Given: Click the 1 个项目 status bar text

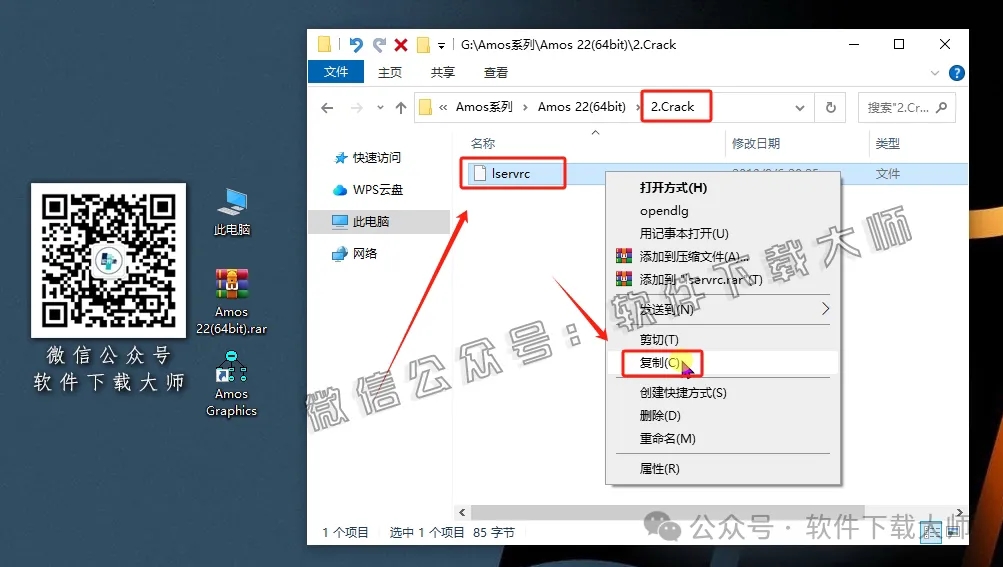Looking at the screenshot, I should pos(345,532).
